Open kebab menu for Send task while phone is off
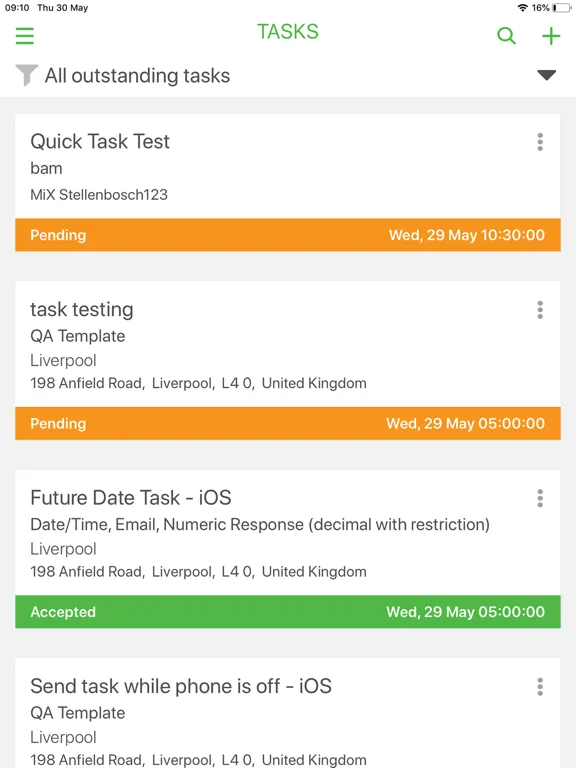Screen dimensions: 576x768 click(540, 687)
